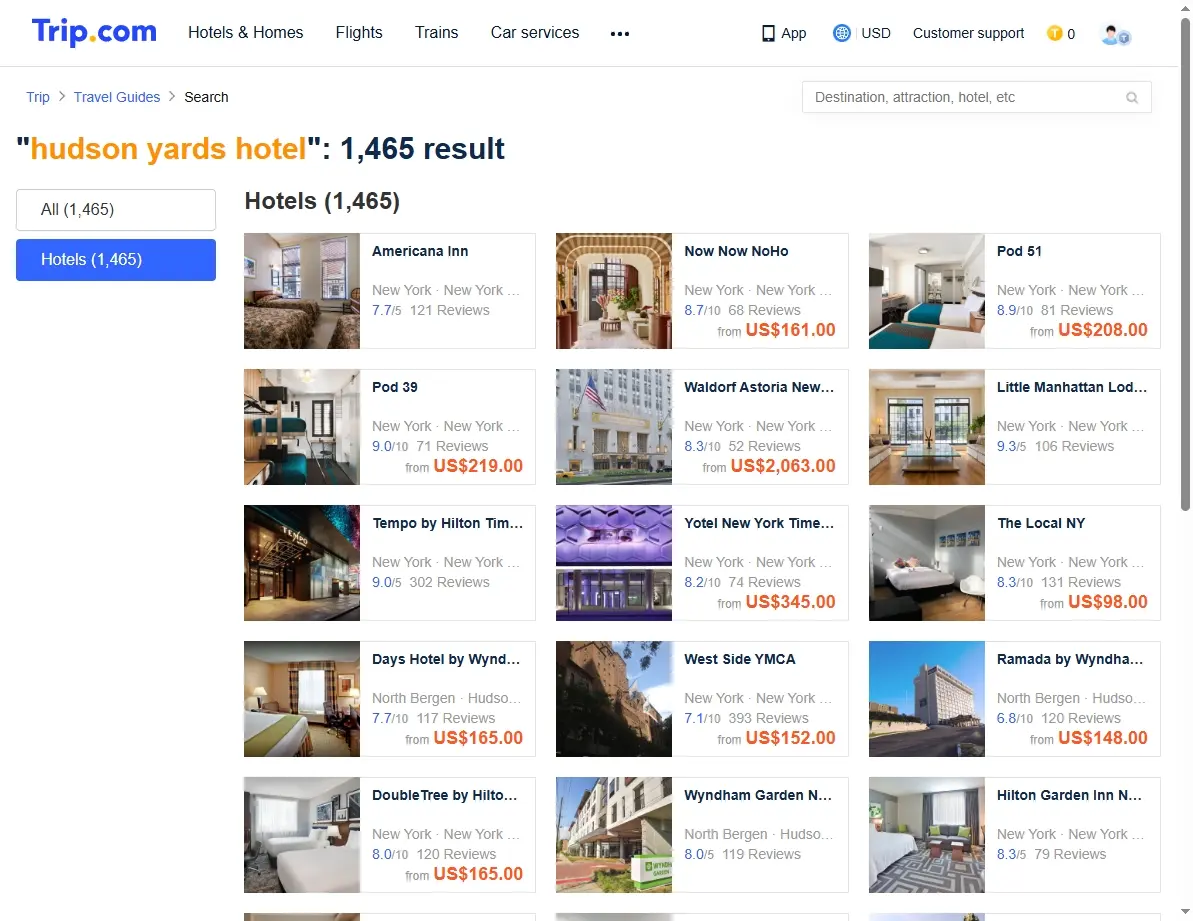Open Car services menu item
The height and width of the screenshot is (921, 1193).
click(x=535, y=33)
